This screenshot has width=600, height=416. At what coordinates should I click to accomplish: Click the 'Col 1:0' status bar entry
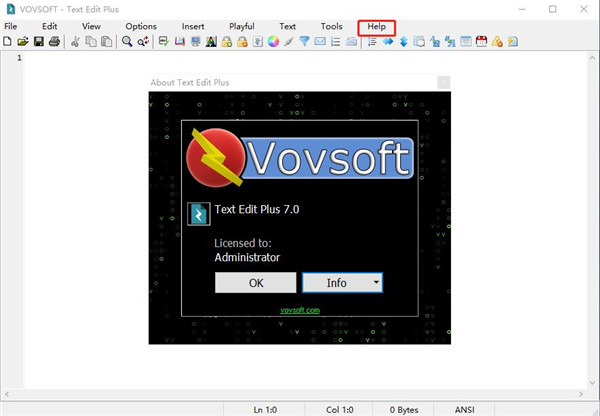pos(340,409)
